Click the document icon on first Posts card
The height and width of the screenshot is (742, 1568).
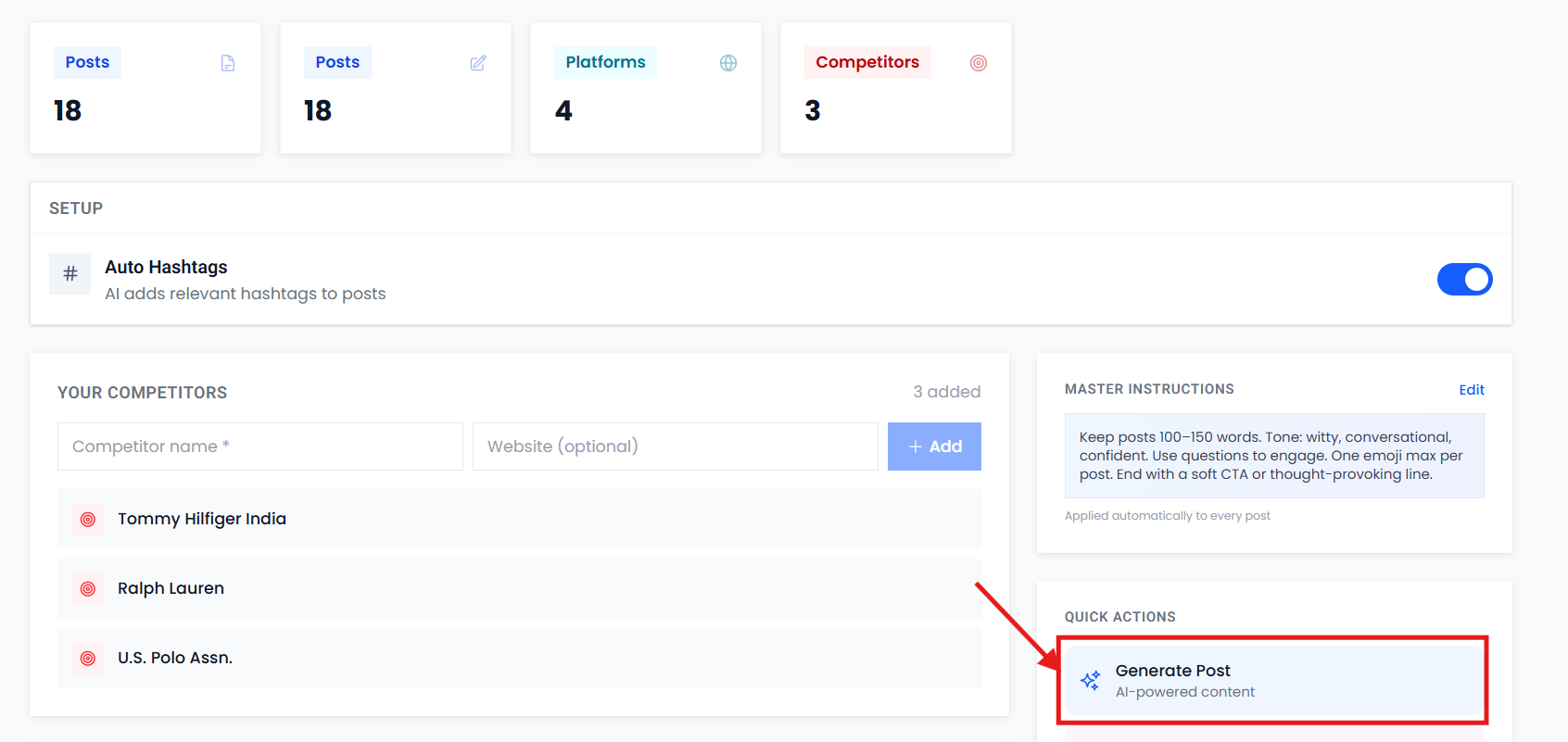(228, 63)
